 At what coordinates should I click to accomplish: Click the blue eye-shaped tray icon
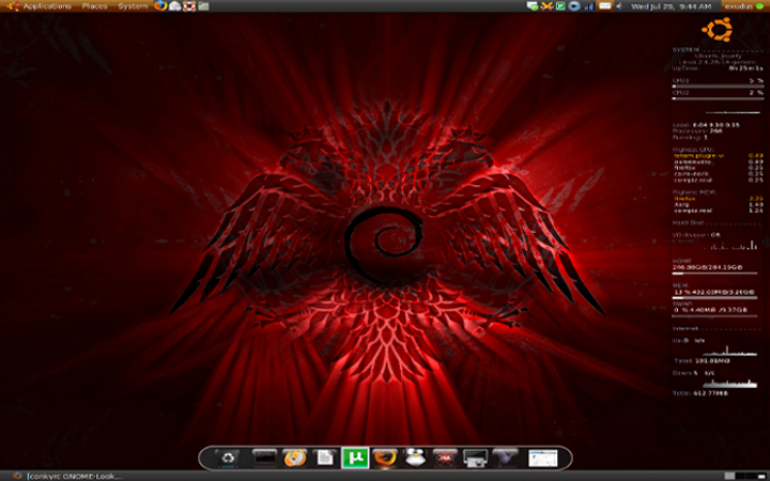[x=574, y=6]
